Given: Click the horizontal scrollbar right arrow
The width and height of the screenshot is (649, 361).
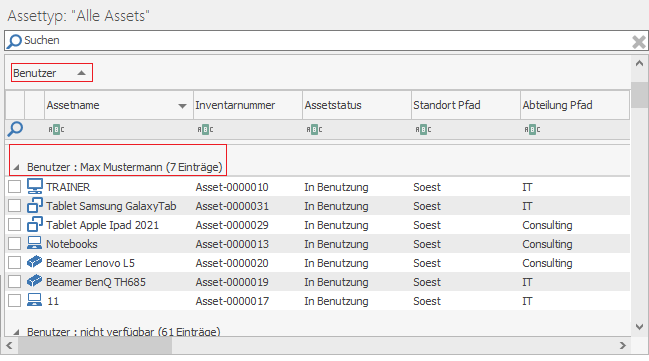Looking at the screenshot, I should pos(623,345).
